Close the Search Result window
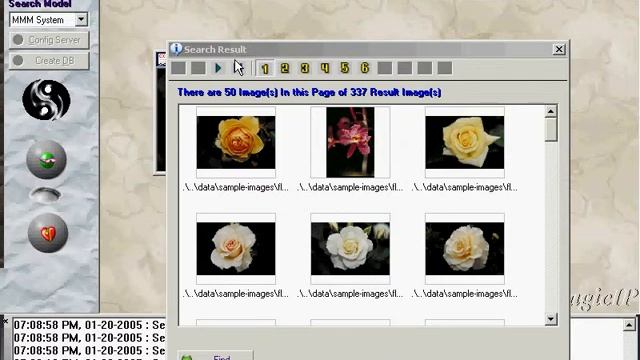The width and height of the screenshot is (640, 360). coord(559,49)
